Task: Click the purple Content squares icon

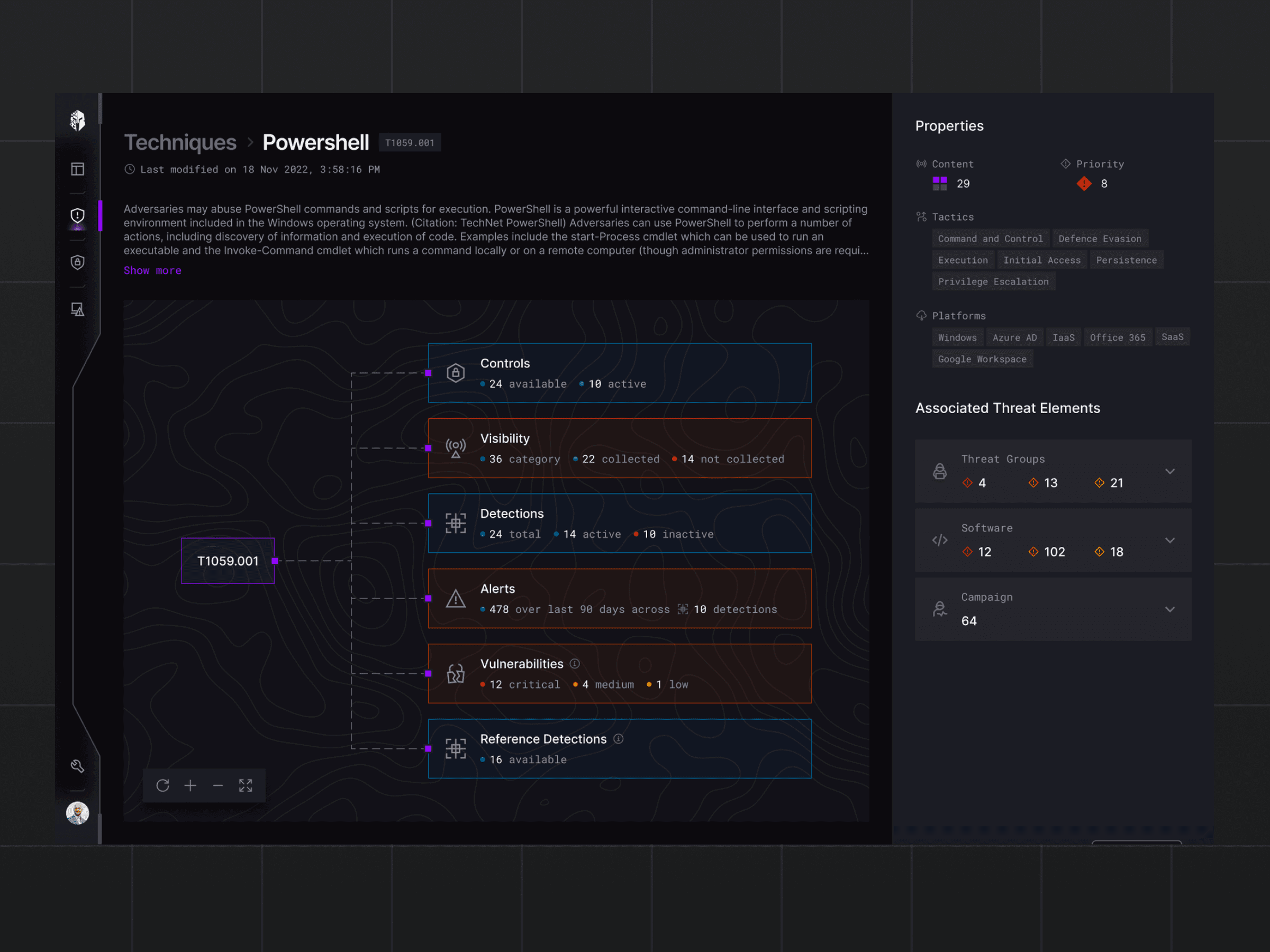Action: [x=940, y=184]
